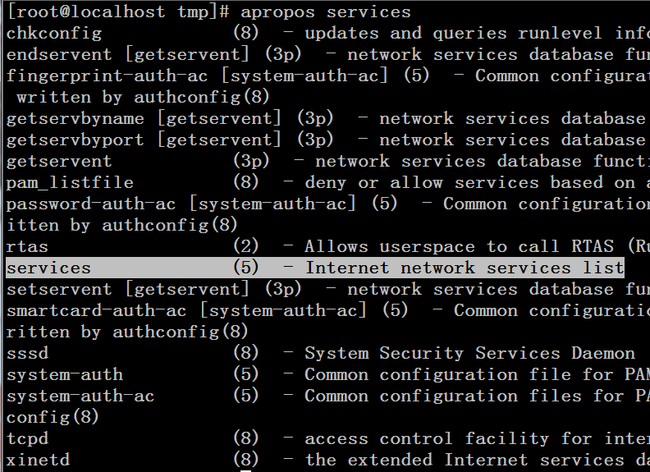Click the root@localhost tmp prompt
The image size is (650, 472).
(118, 12)
